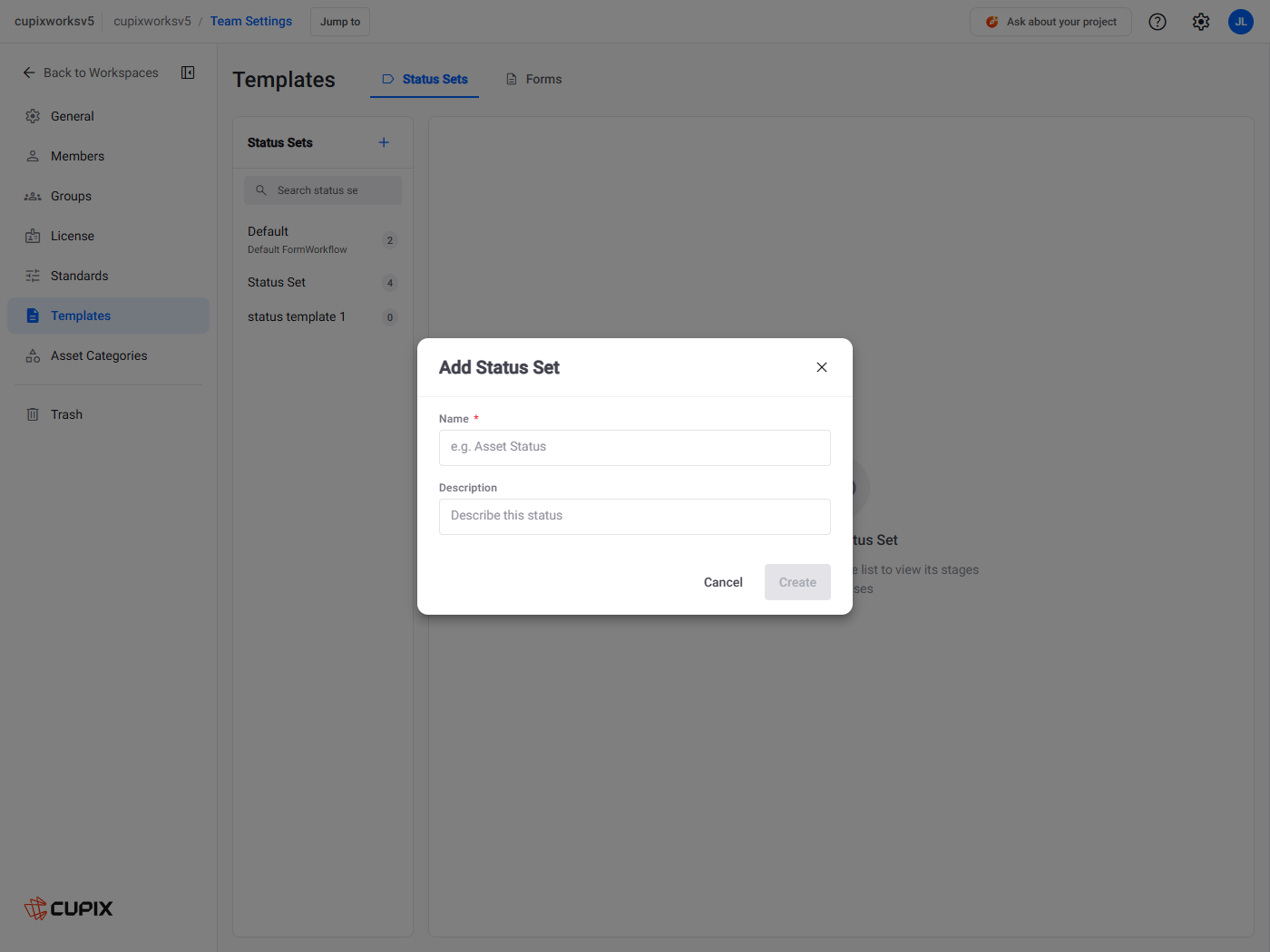Go Back to Workspaces
The height and width of the screenshot is (952, 1270).
(90, 73)
